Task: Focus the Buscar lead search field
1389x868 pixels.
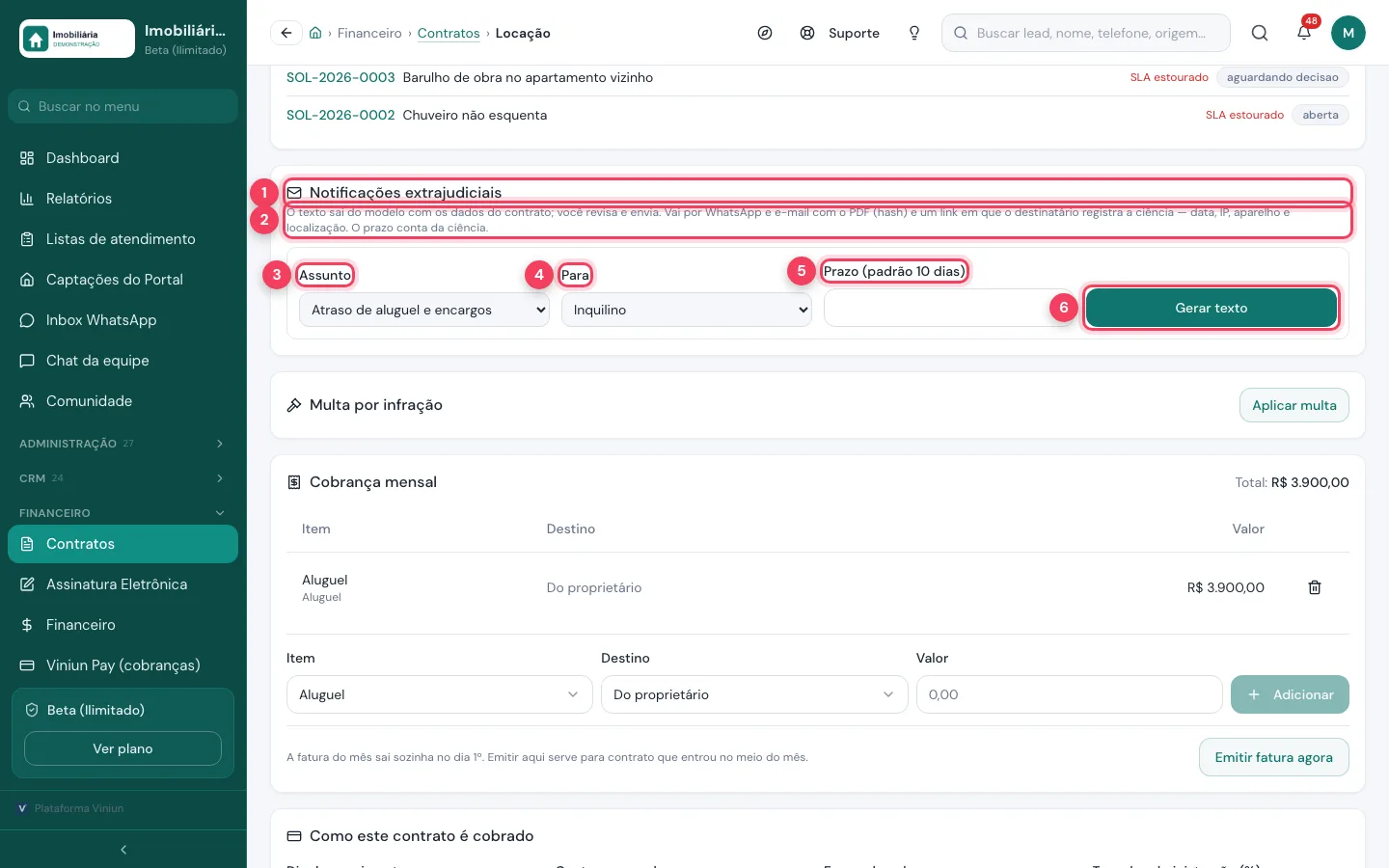Action: click(1086, 33)
